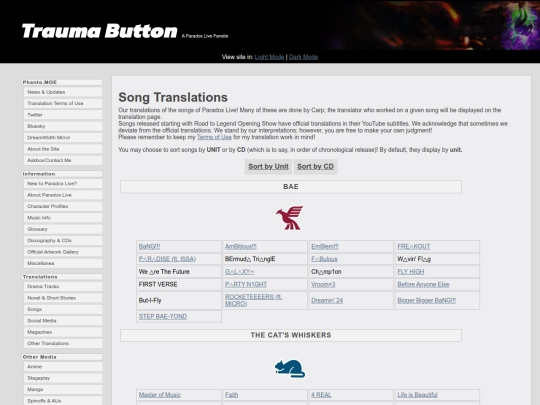Screen dimensions: 540x405
Task: Open News & Updates in sidebar
Action: pyautogui.click(x=63, y=92)
